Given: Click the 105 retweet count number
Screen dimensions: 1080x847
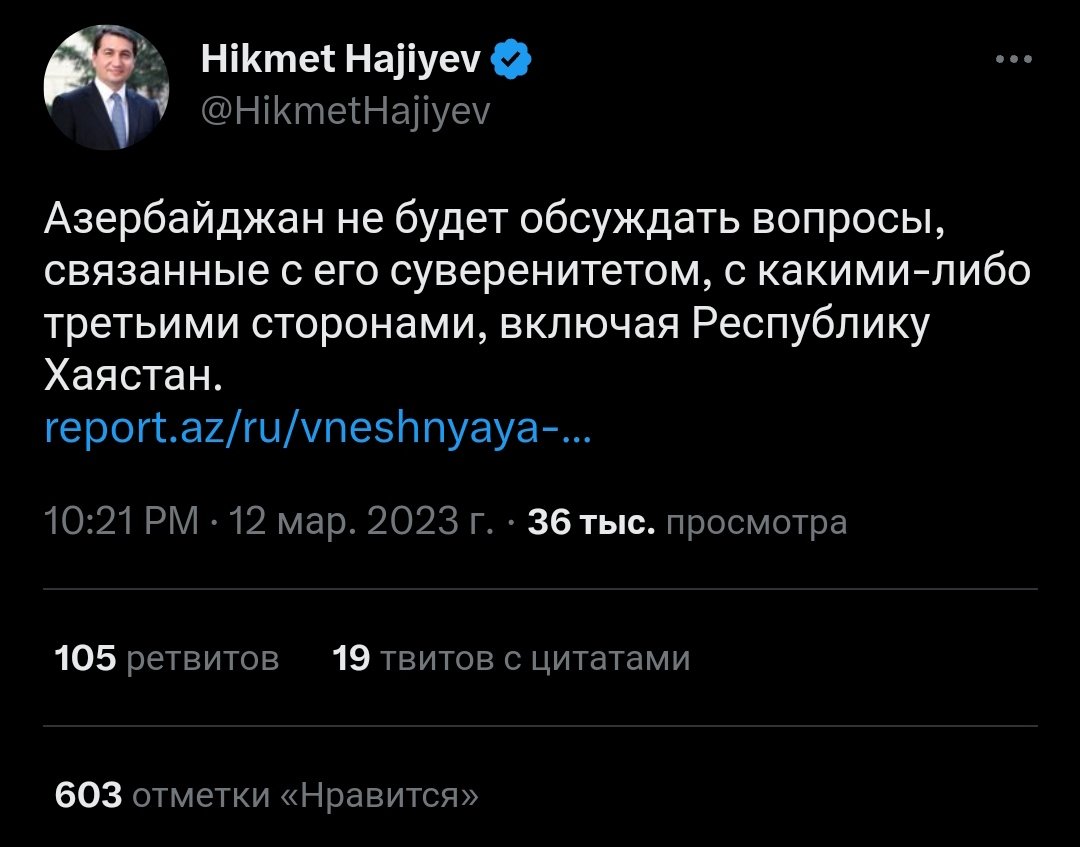Looking at the screenshot, I should 86,658.
